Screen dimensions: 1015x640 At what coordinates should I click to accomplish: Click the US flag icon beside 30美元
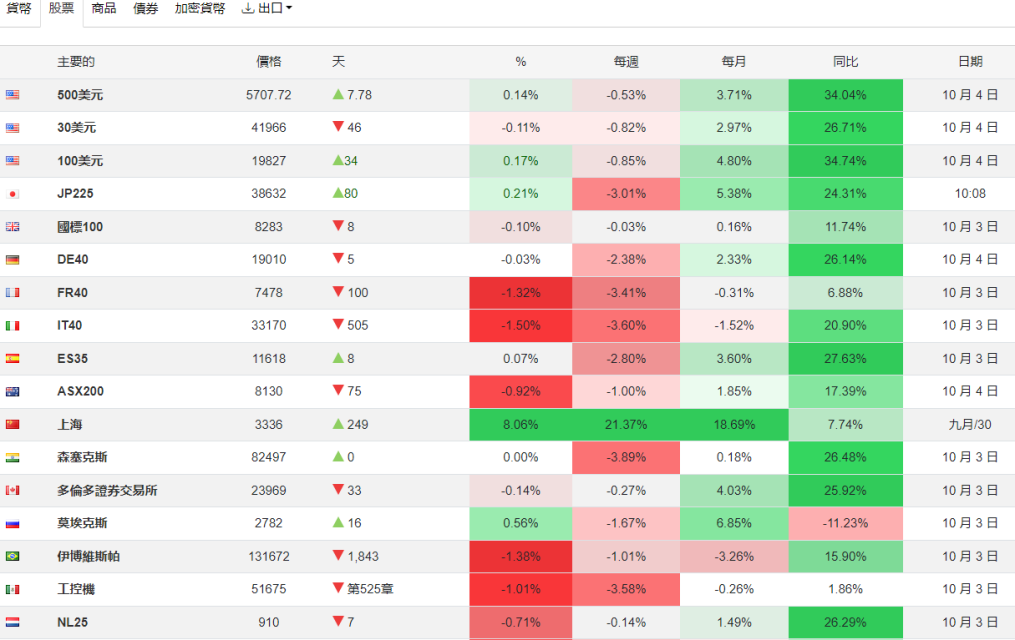click(x=12, y=128)
